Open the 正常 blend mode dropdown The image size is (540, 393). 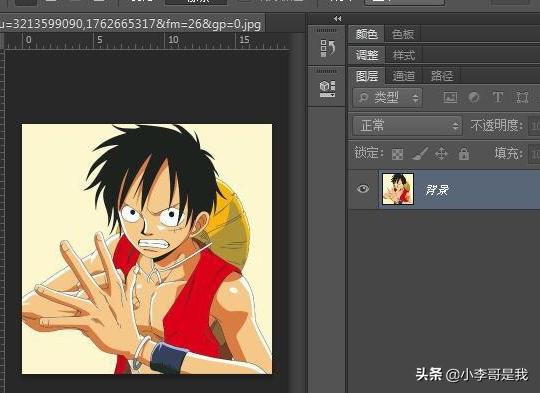407,126
